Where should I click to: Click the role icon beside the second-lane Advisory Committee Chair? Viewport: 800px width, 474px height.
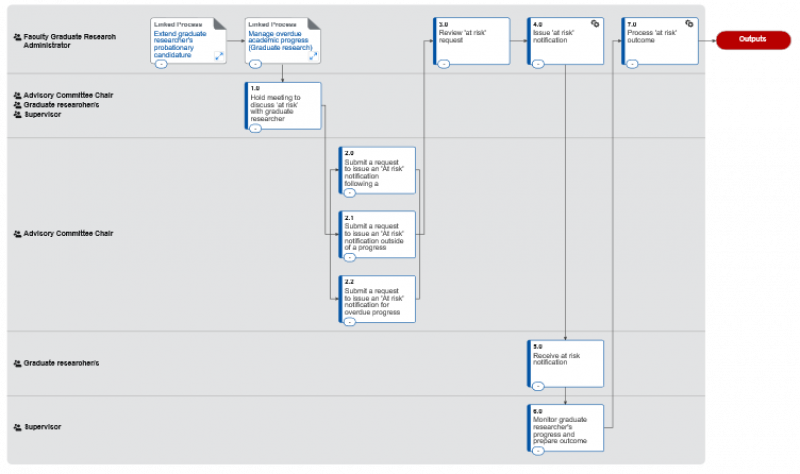click(17, 95)
